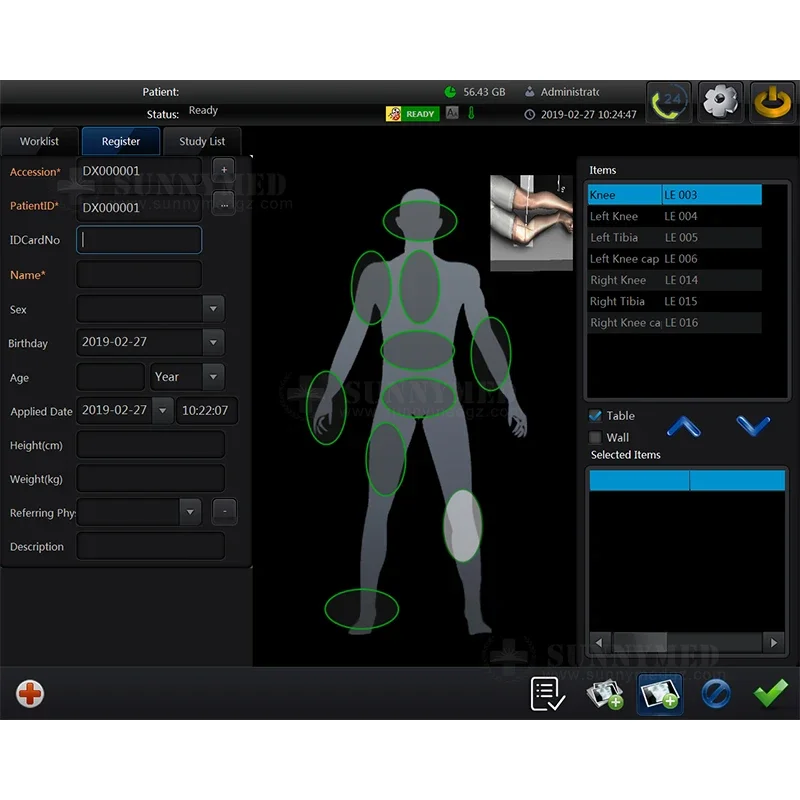Select Left Knee LE 004 item
Viewport: 800px width, 800px height.
(674, 216)
